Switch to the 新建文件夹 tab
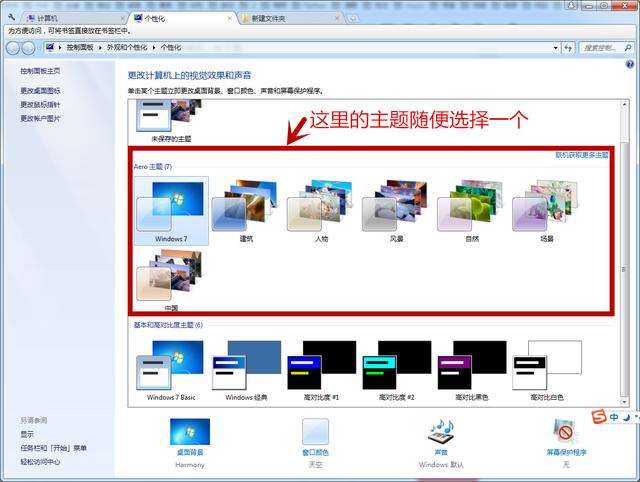Image resolution: width=640 pixels, height=482 pixels. (290, 18)
